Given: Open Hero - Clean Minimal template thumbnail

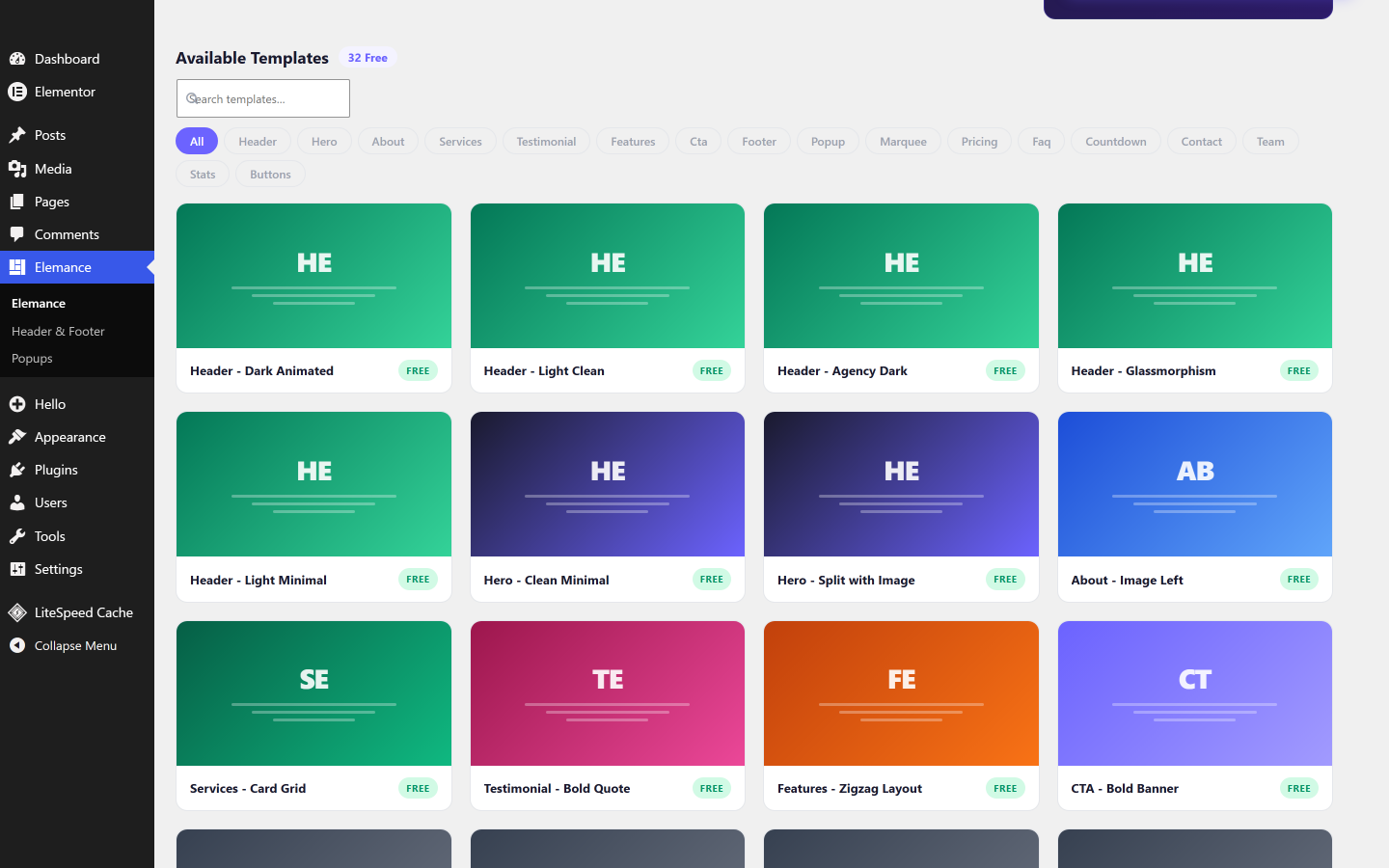Looking at the screenshot, I should tap(608, 484).
